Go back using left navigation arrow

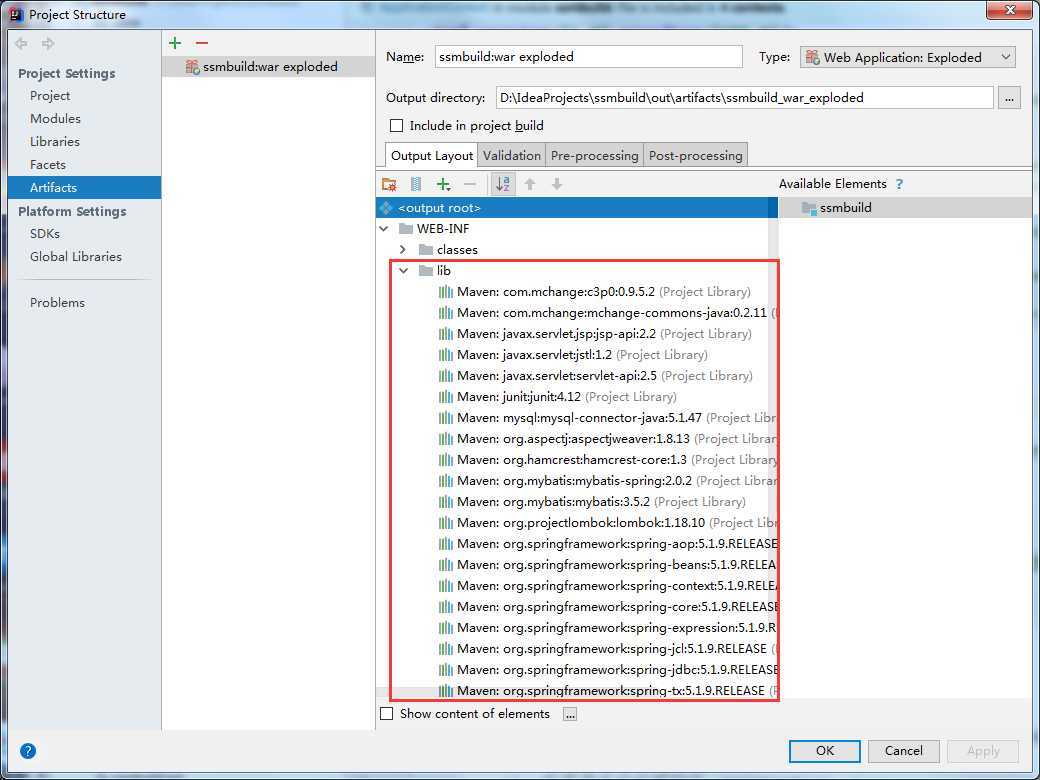click(x=21, y=44)
